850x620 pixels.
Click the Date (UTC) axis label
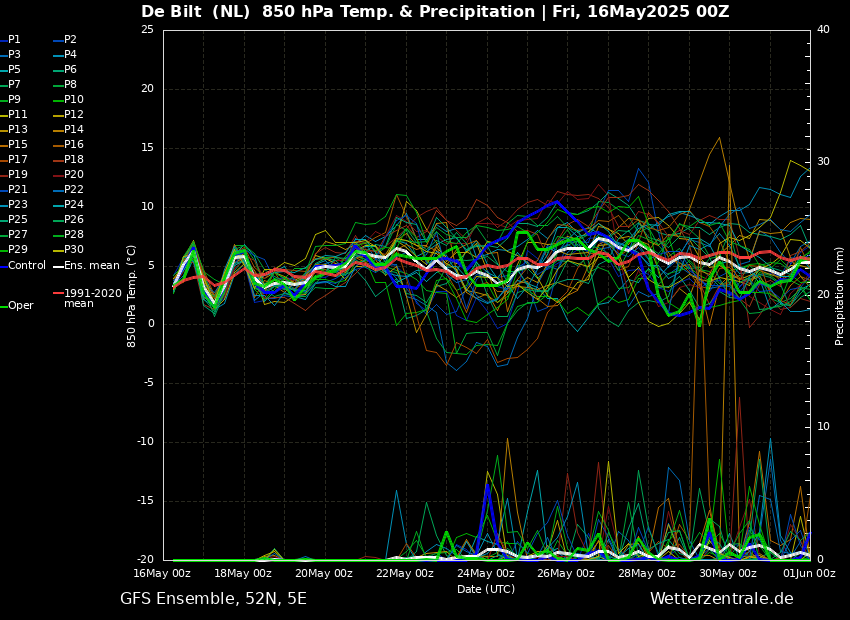(486, 590)
